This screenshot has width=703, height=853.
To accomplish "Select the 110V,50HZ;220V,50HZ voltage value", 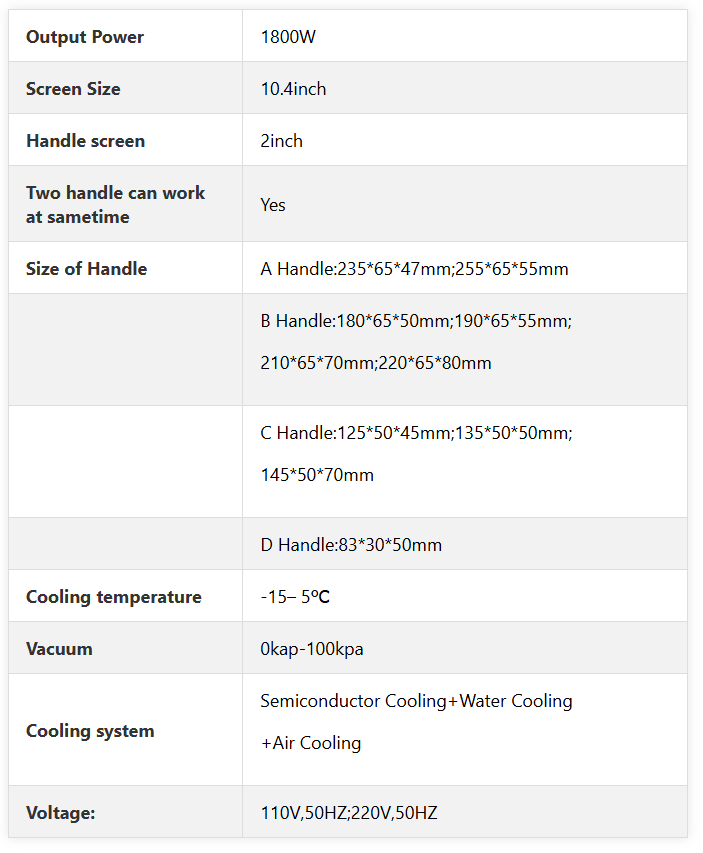I will (349, 813).
